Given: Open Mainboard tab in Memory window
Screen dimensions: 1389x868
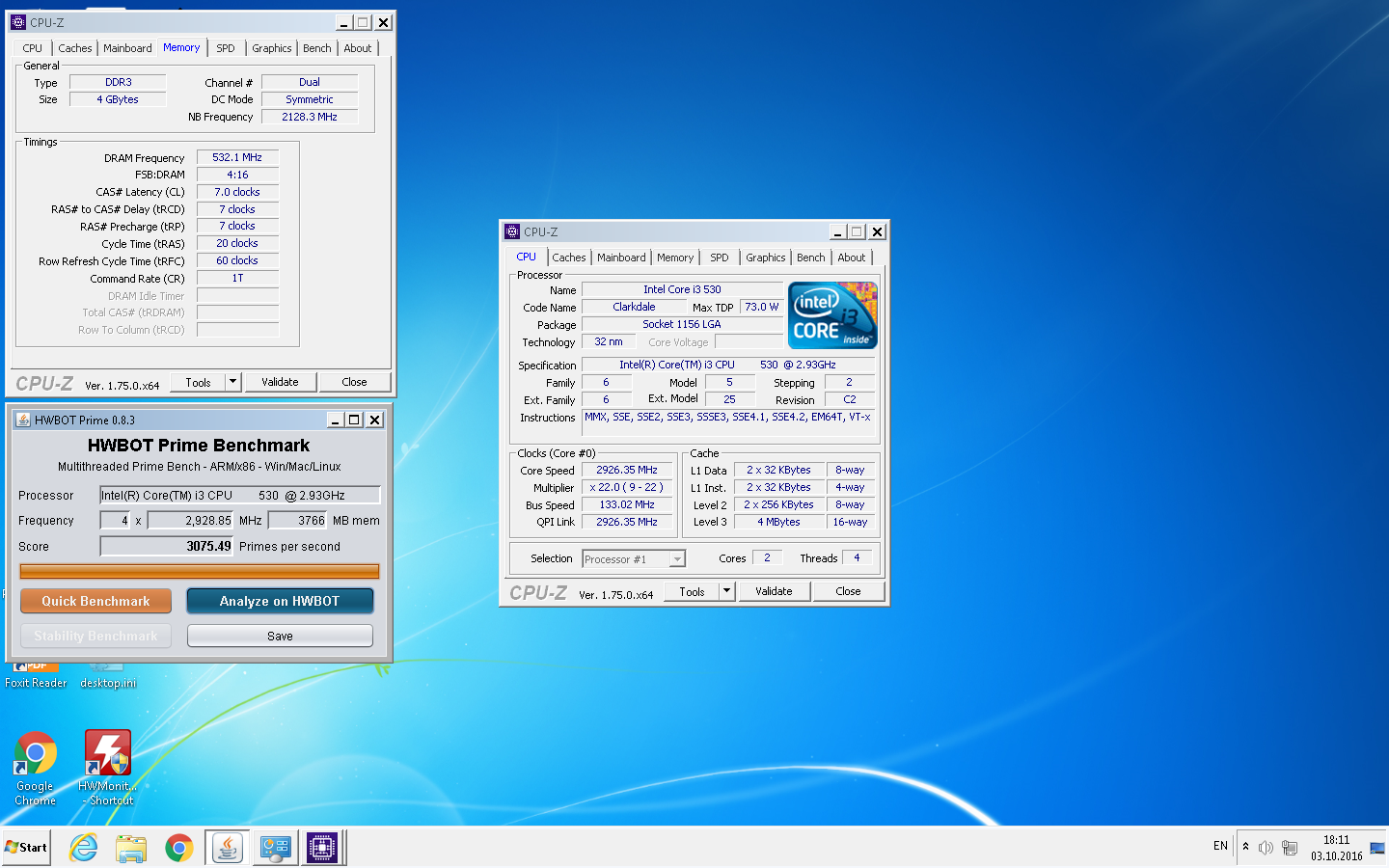Looking at the screenshot, I should (x=127, y=48).
